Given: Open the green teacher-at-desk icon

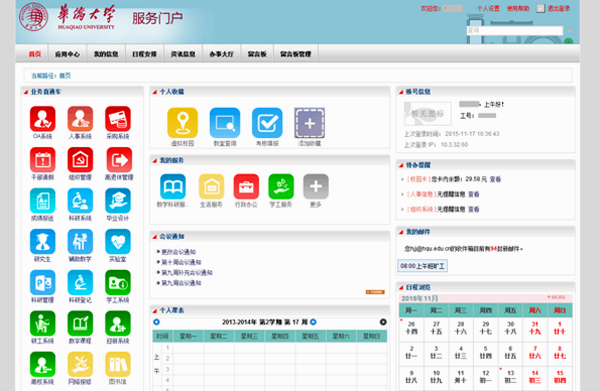Looking at the screenshot, I should coord(42,324).
